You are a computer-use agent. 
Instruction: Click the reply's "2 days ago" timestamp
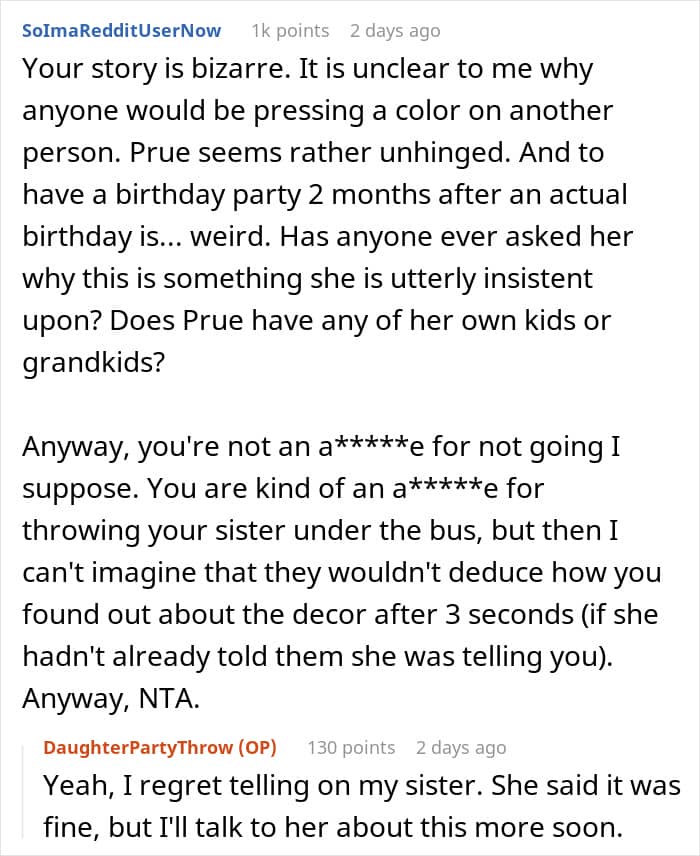pos(461,747)
